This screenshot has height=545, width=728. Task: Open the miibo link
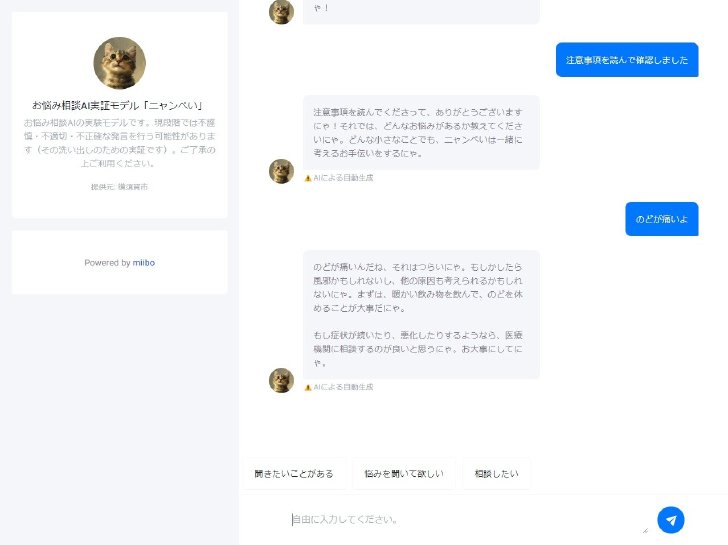144,263
